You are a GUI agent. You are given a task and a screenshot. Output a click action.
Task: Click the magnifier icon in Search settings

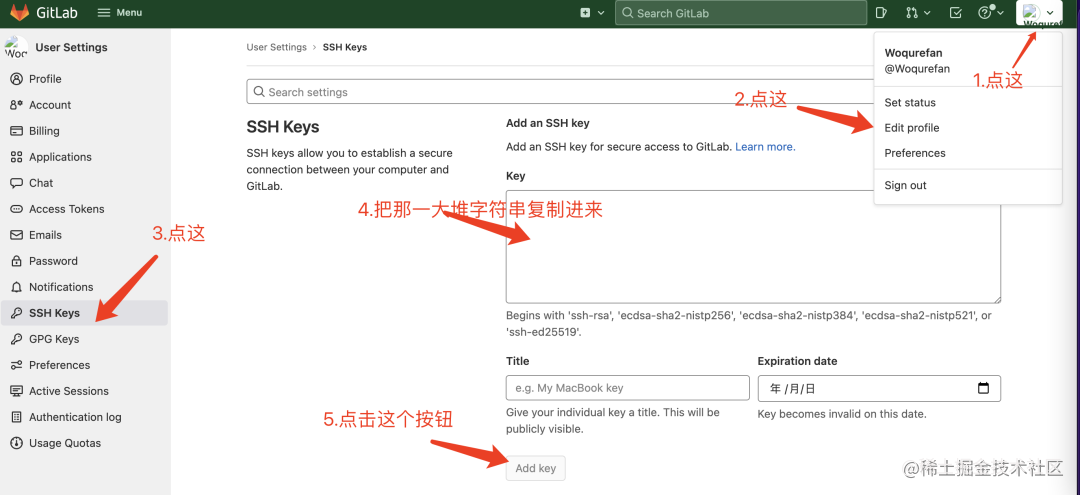click(x=259, y=92)
